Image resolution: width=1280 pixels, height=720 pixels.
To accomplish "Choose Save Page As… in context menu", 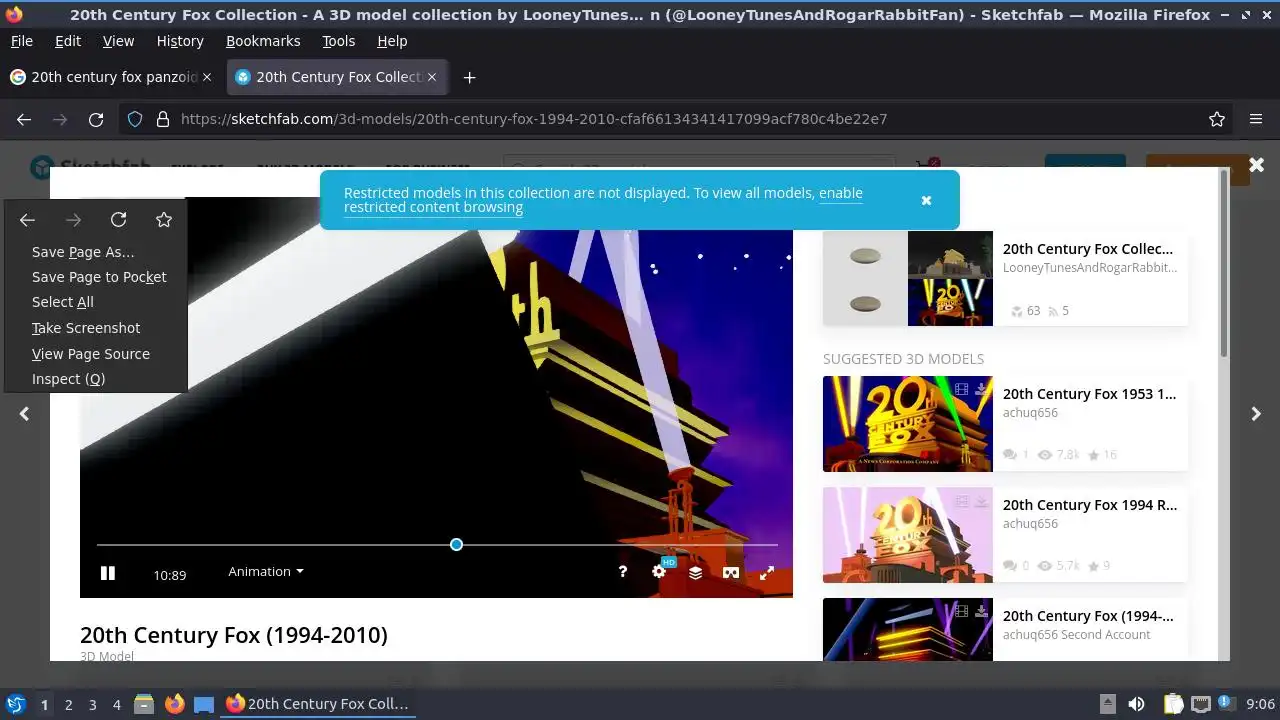I will (x=96, y=252).
